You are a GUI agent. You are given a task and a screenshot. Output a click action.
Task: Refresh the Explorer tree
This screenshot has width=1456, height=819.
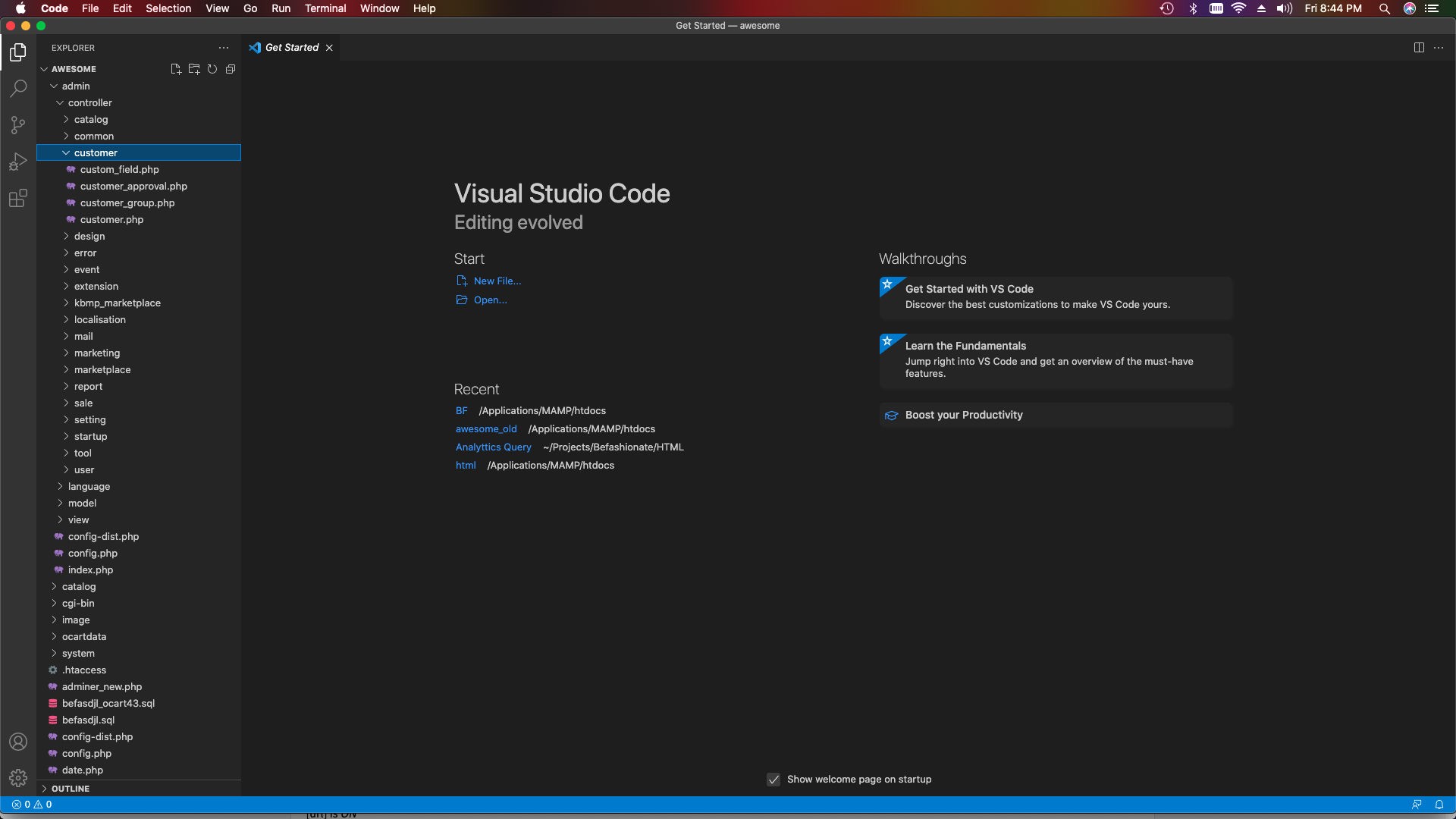click(x=212, y=69)
